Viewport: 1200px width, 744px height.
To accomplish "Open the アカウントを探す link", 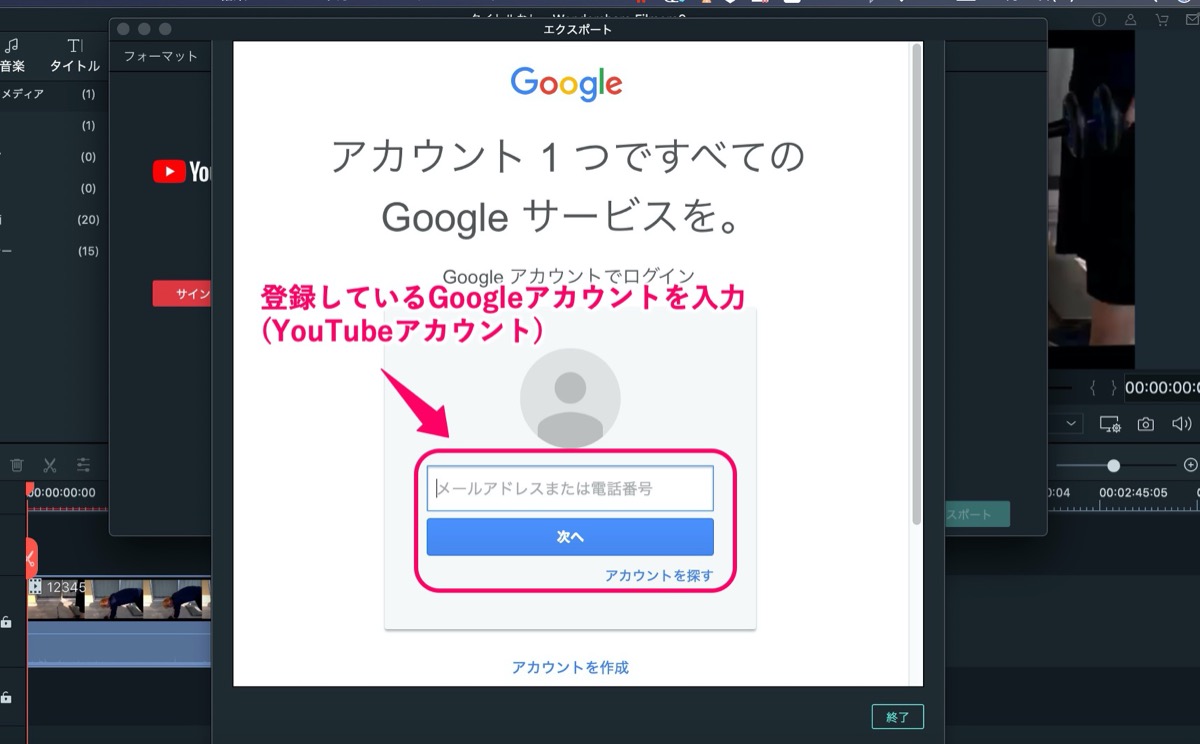I will (x=659, y=576).
